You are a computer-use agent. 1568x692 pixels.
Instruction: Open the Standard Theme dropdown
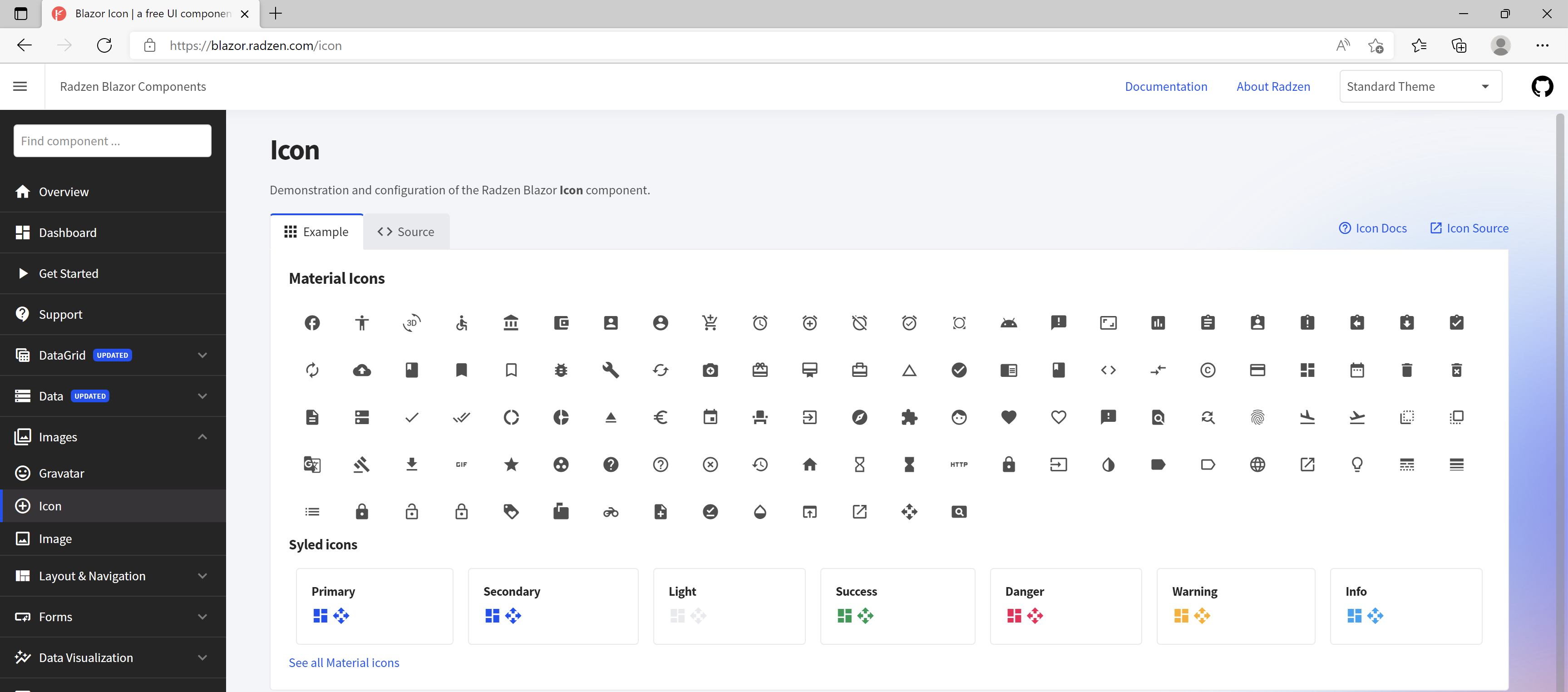coord(1420,86)
